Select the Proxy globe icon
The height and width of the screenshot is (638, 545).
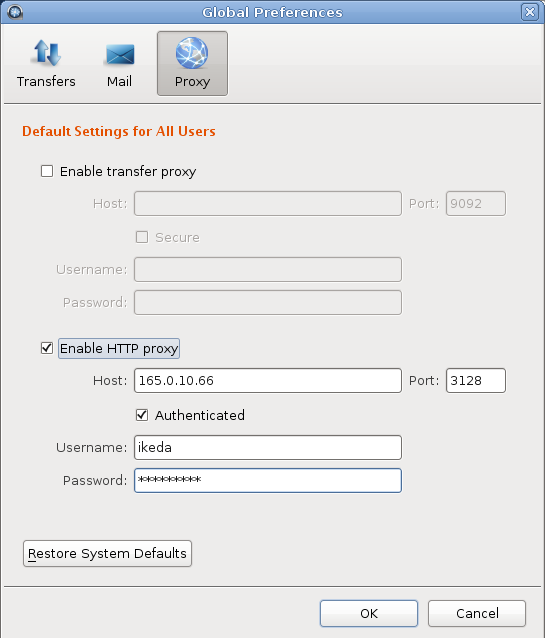[x=192, y=53]
